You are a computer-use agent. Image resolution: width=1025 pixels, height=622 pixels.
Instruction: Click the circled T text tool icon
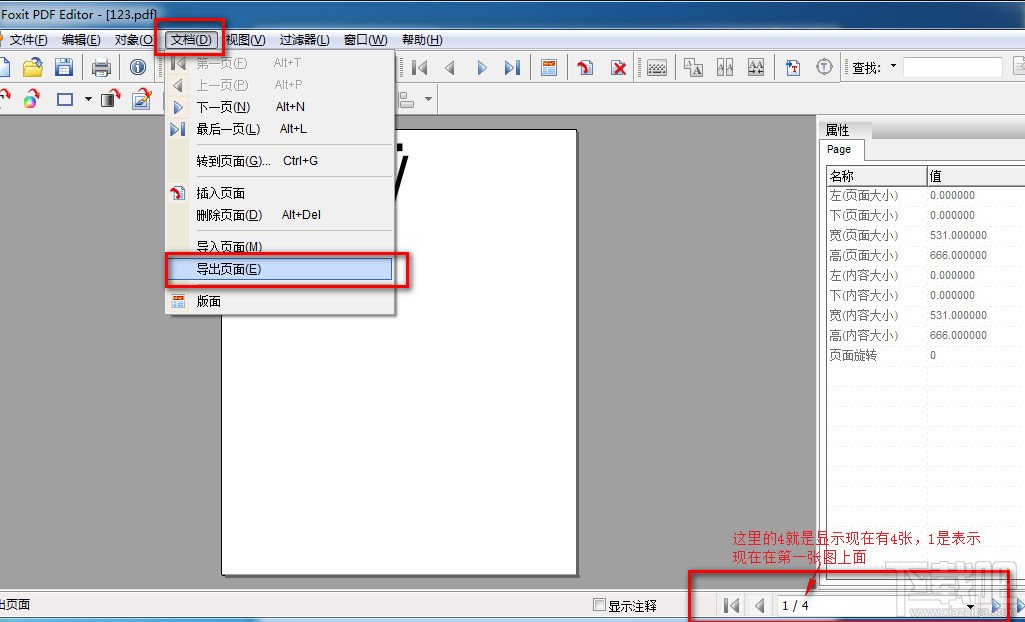coord(826,67)
